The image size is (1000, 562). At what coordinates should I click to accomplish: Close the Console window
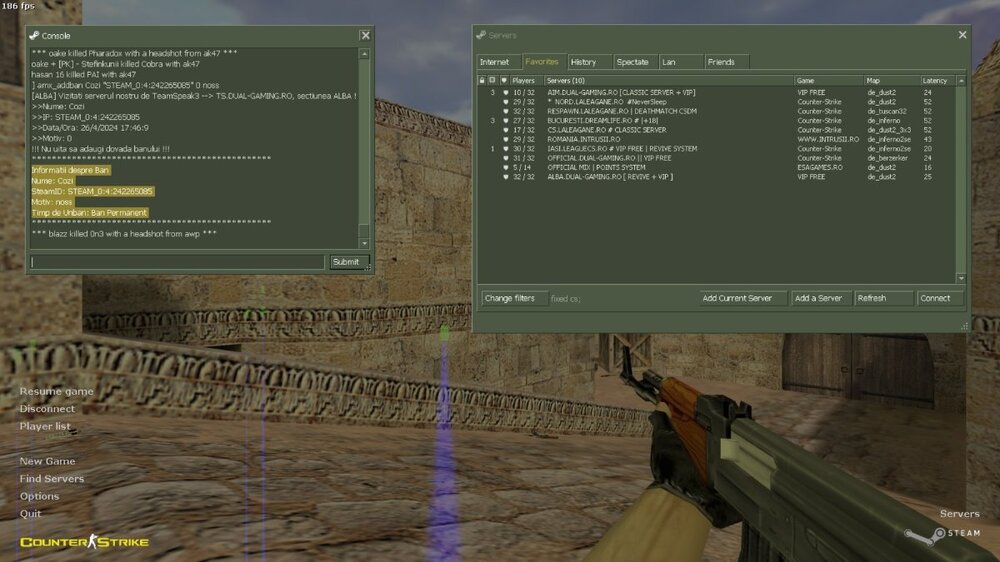point(365,35)
